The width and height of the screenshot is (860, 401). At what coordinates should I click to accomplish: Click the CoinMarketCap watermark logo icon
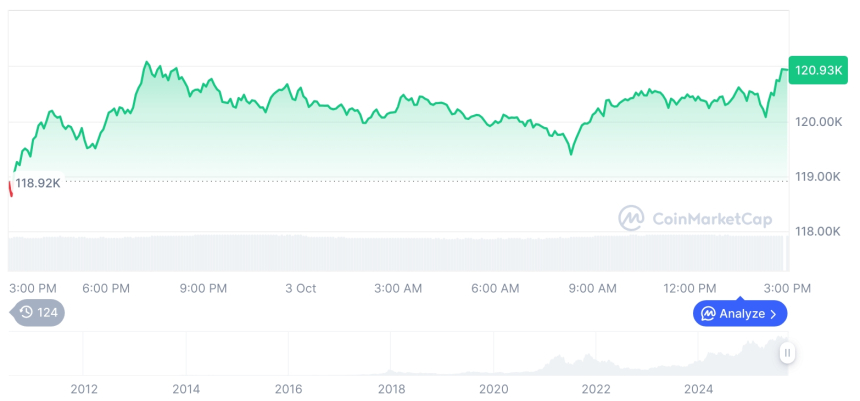[x=631, y=218]
